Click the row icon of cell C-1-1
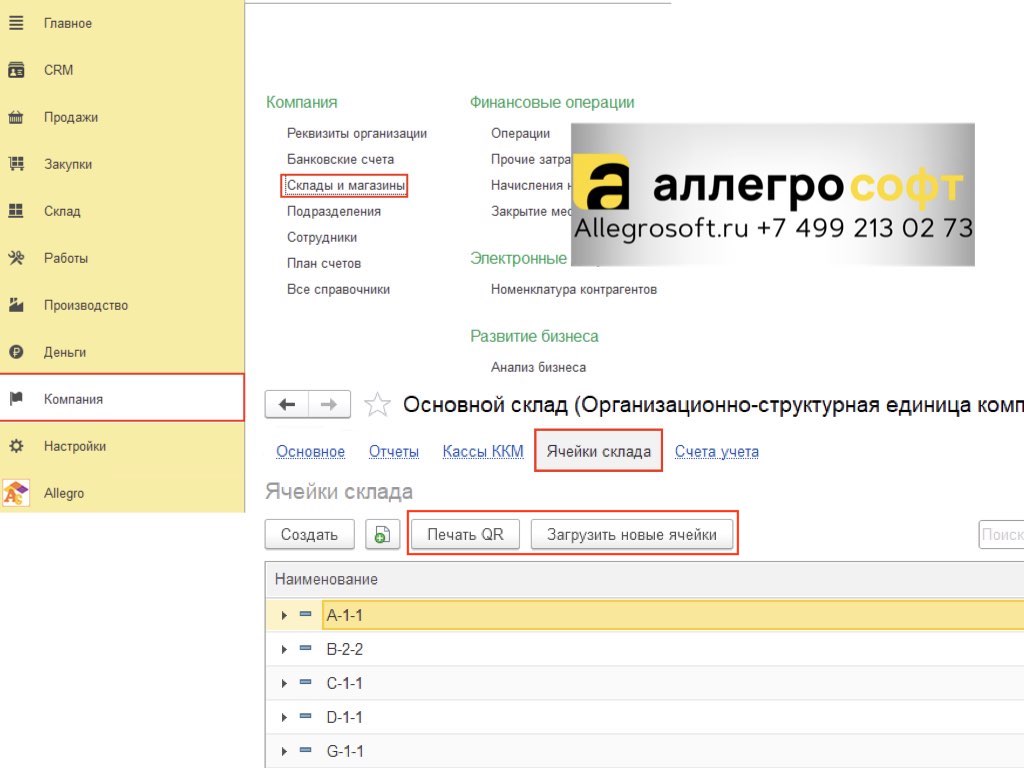Viewport: 1024px width, 768px height. tap(305, 682)
